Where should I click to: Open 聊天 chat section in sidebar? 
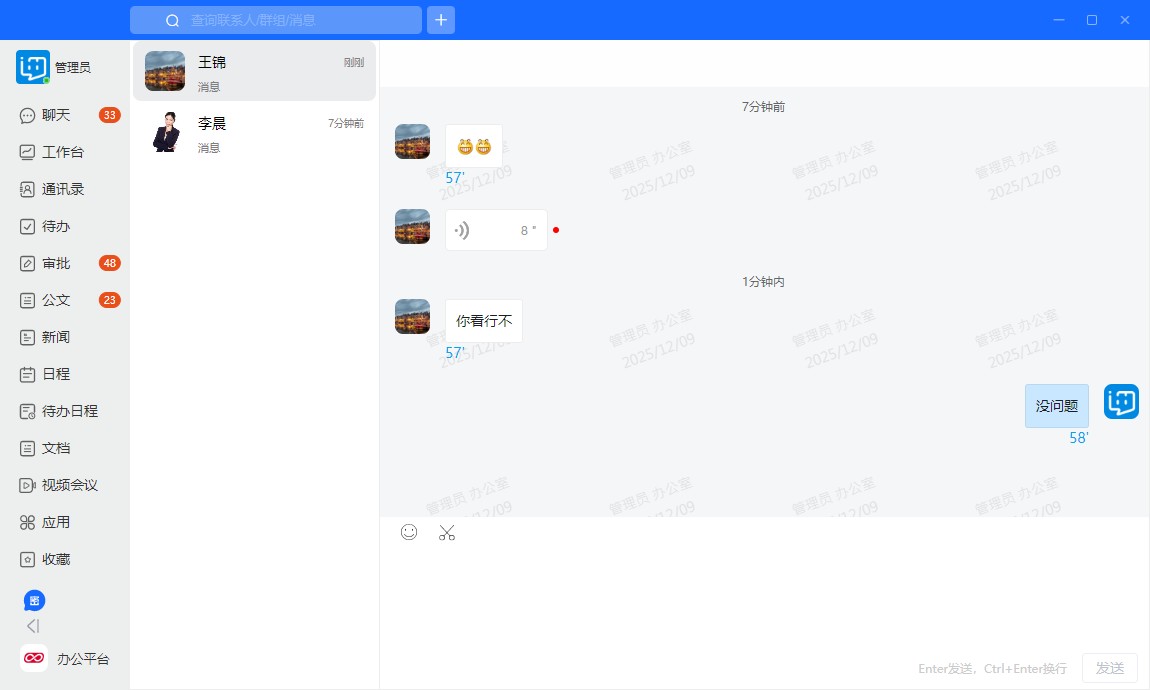click(x=56, y=115)
